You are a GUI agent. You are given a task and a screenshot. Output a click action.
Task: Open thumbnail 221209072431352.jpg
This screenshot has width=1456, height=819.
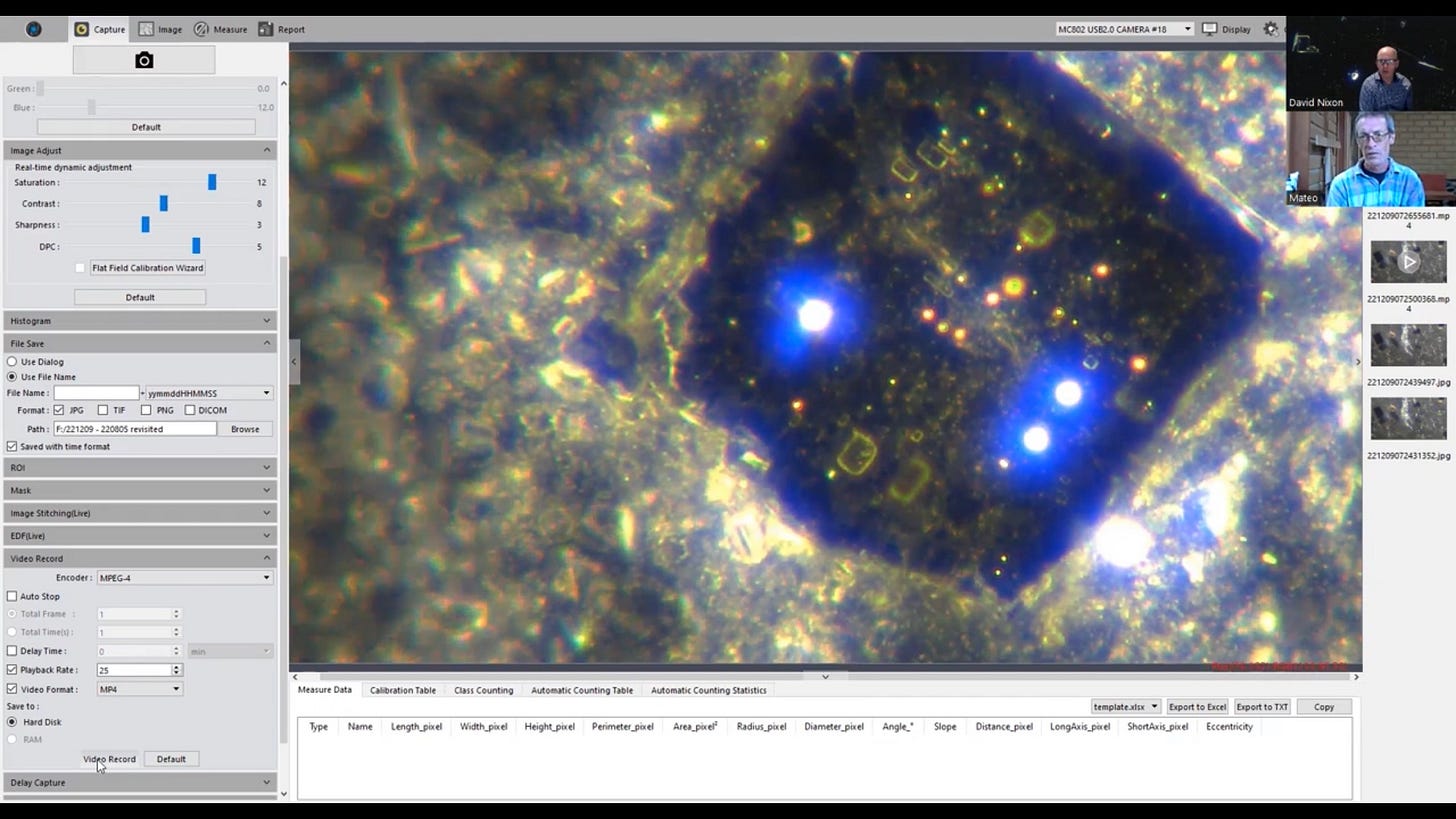pyautogui.click(x=1408, y=418)
